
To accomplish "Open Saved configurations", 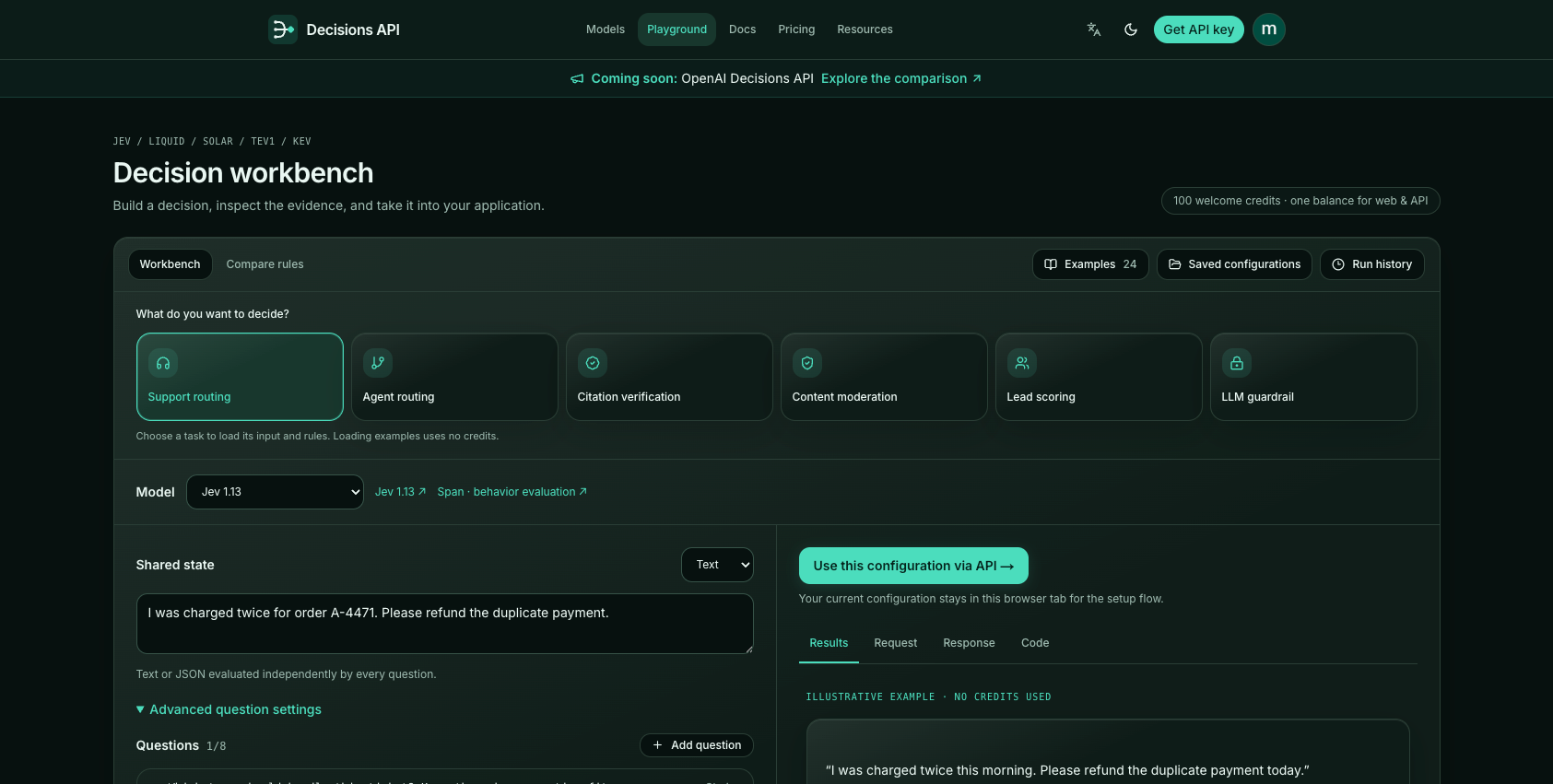I will (1234, 264).
